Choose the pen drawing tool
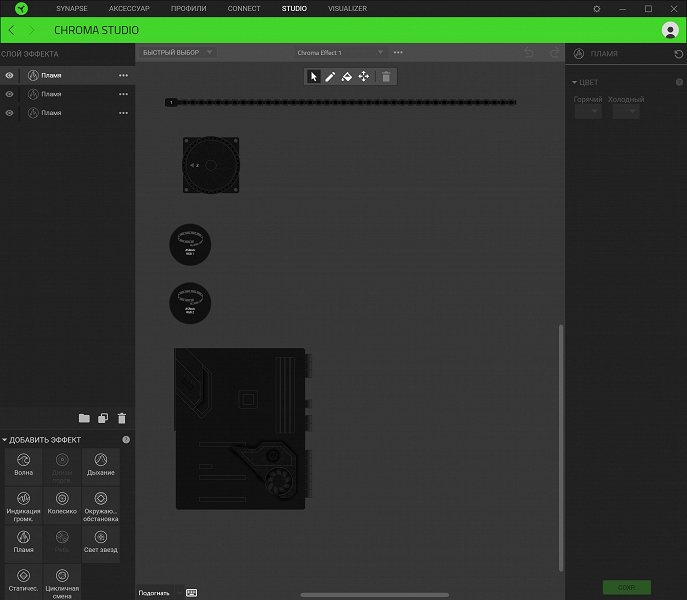The height and width of the screenshot is (600, 687). [x=330, y=77]
